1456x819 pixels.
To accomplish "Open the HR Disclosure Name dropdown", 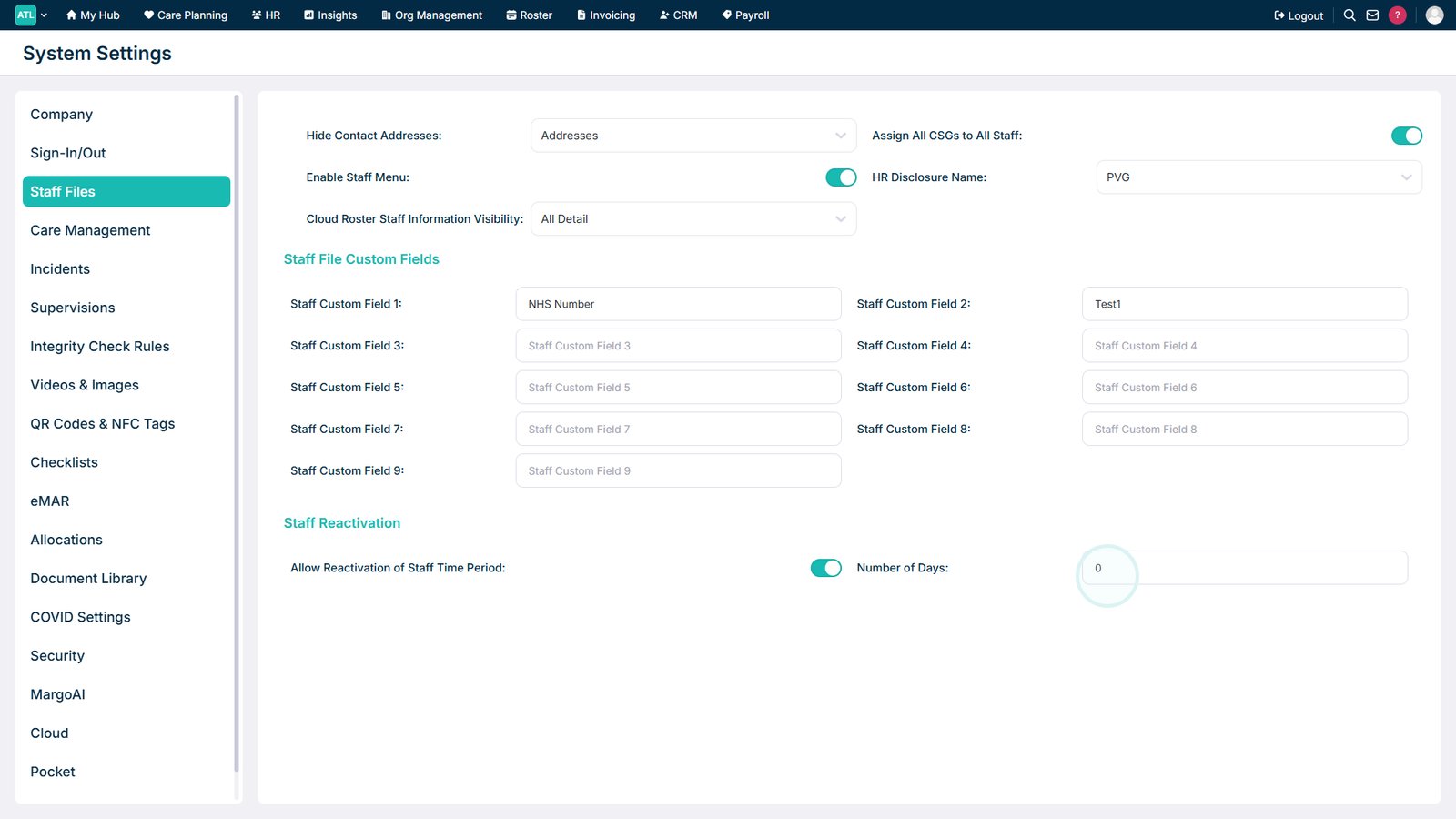I will pos(1259,177).
